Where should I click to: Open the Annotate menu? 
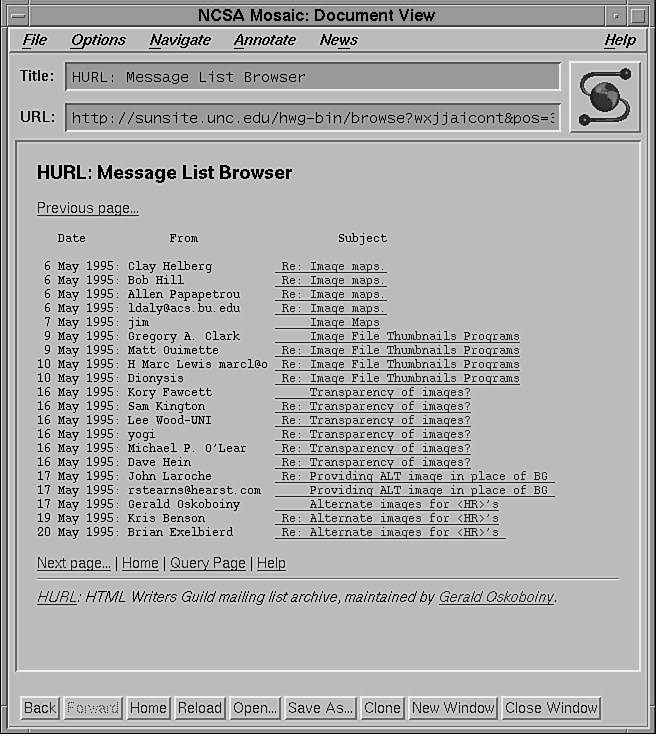click(265, 40)
